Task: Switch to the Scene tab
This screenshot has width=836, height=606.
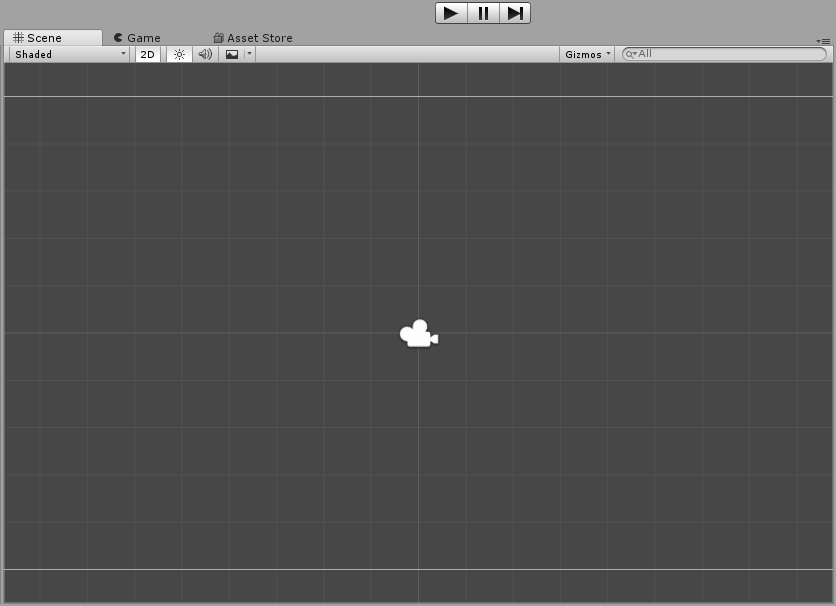Action: pyautogui.click(x=53, y=38)
